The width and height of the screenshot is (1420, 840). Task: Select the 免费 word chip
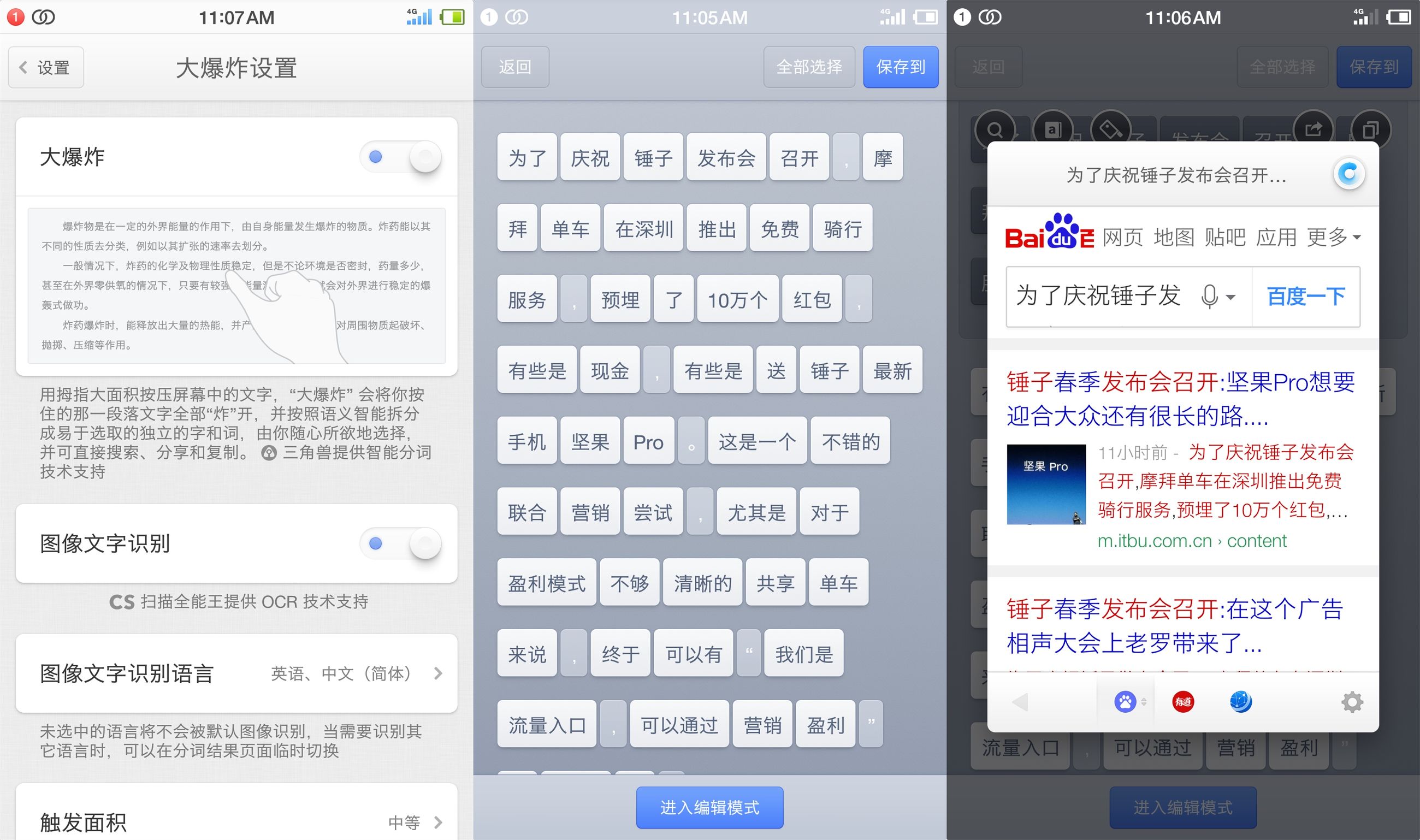pos(779,228)
